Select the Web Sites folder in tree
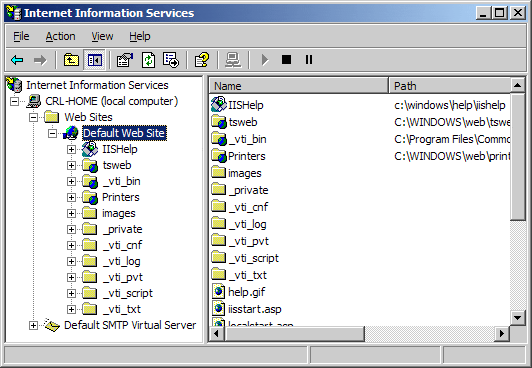532x368 pixels. (88, 117)
